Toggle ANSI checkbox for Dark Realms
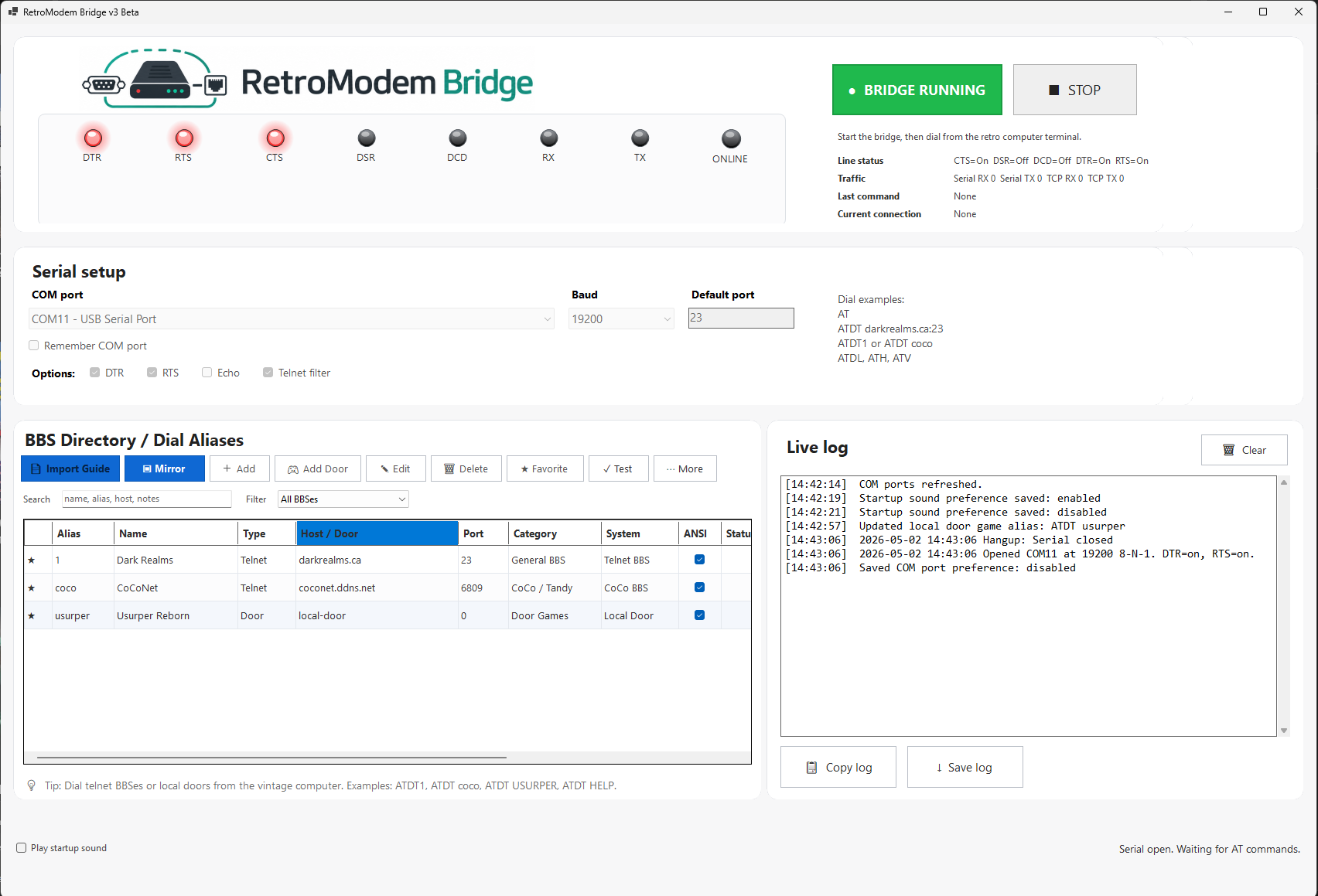The width and height of the screenshot is (1318, 896). (x=700, y=560)
